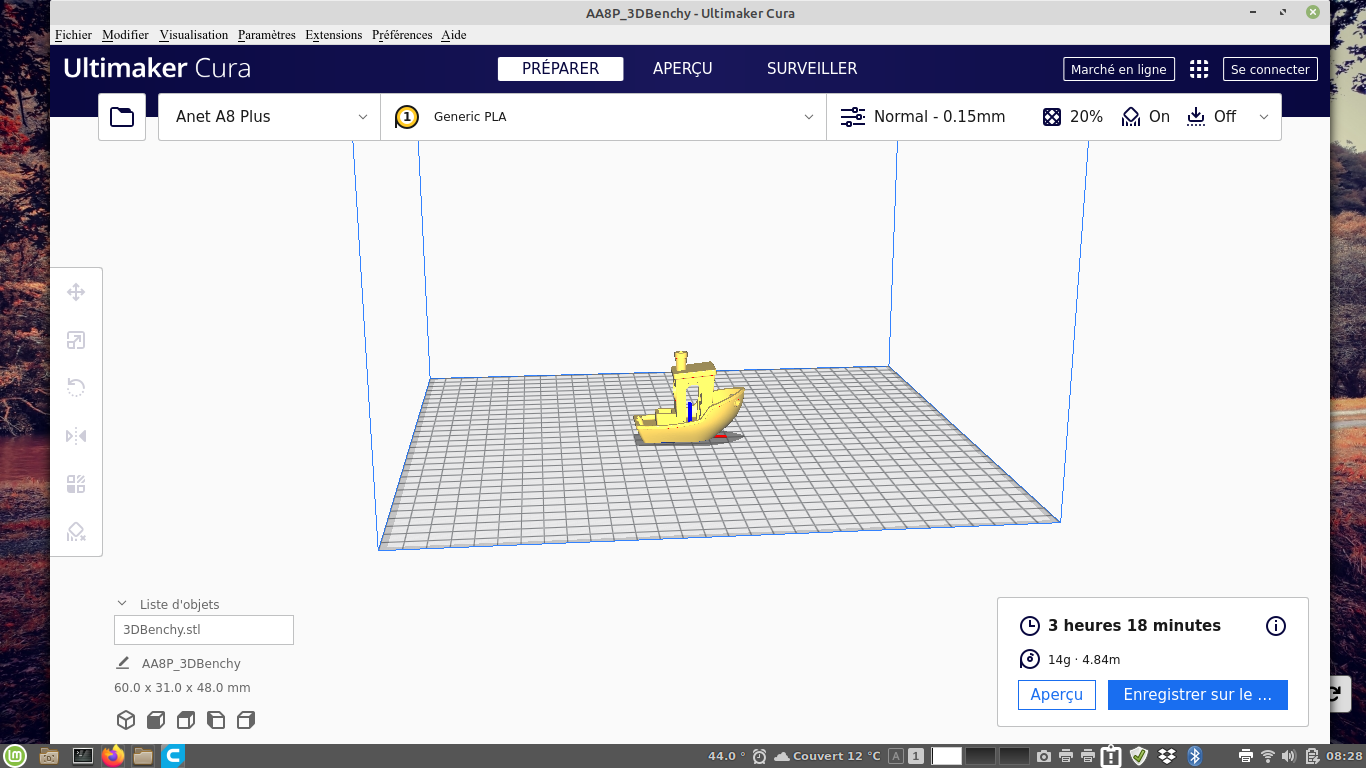Expand the Generic PLA material selector
Image resolution: width=1366 pixels, height=768 pixels.
click(604, 117)
